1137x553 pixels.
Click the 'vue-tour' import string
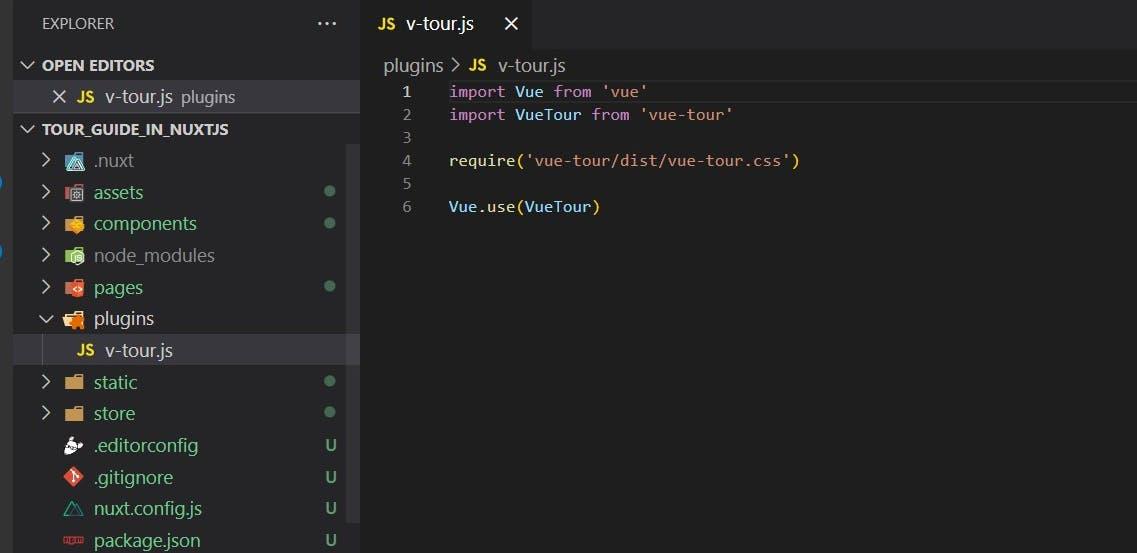point(687,115)
